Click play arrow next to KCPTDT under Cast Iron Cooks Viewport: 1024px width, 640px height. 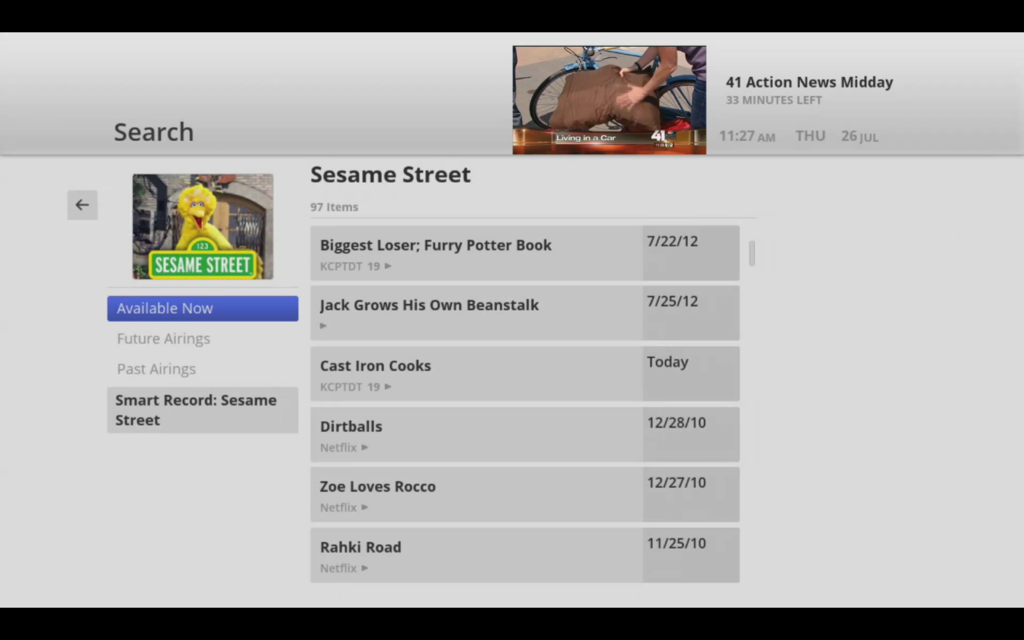pyautogui.click(x=388, y=387)
